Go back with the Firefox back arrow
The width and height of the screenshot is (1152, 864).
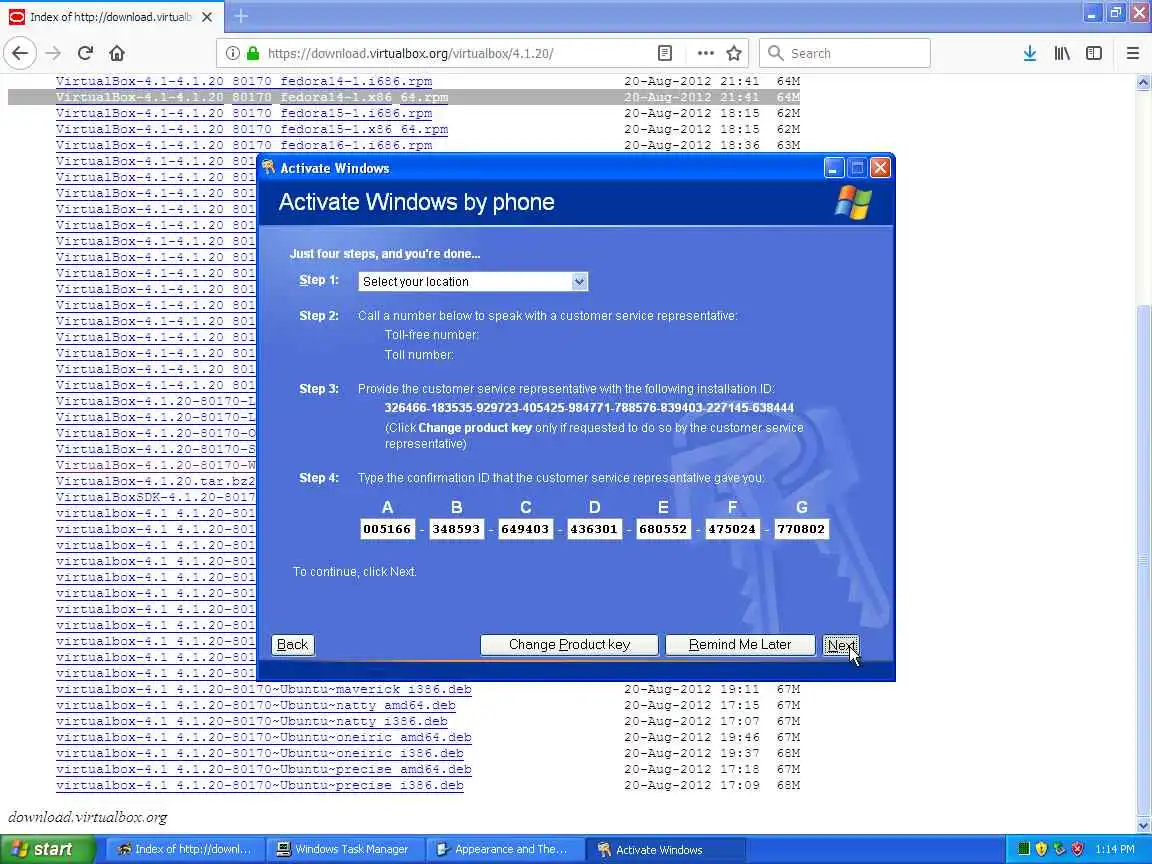coord(20,53)
